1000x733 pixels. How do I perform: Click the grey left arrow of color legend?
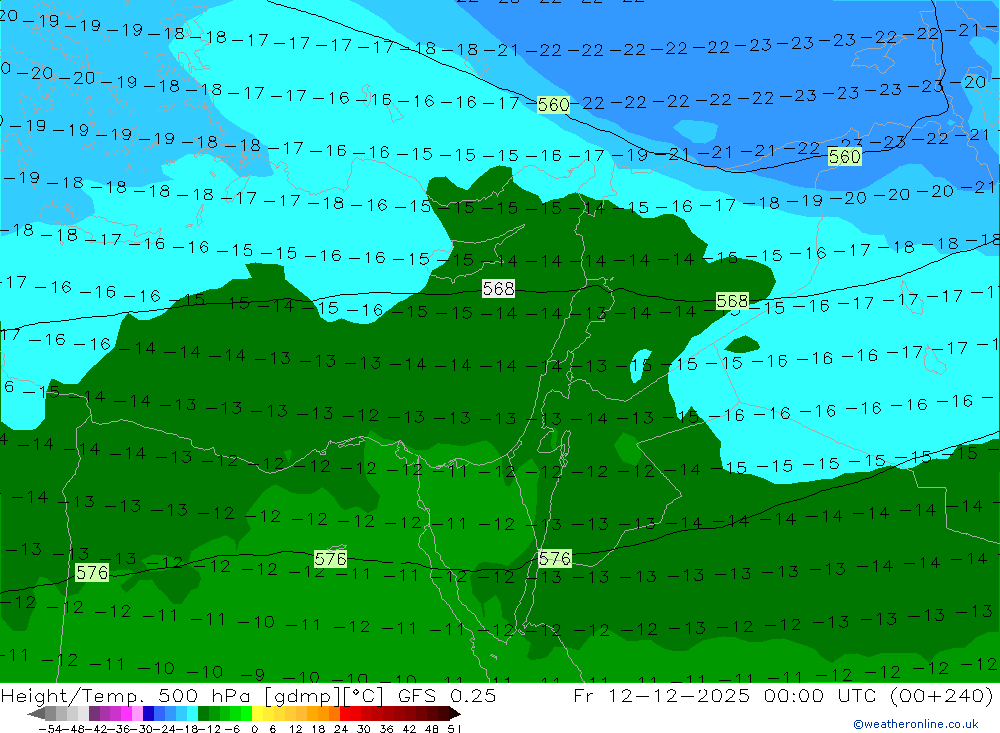[36, 714]
